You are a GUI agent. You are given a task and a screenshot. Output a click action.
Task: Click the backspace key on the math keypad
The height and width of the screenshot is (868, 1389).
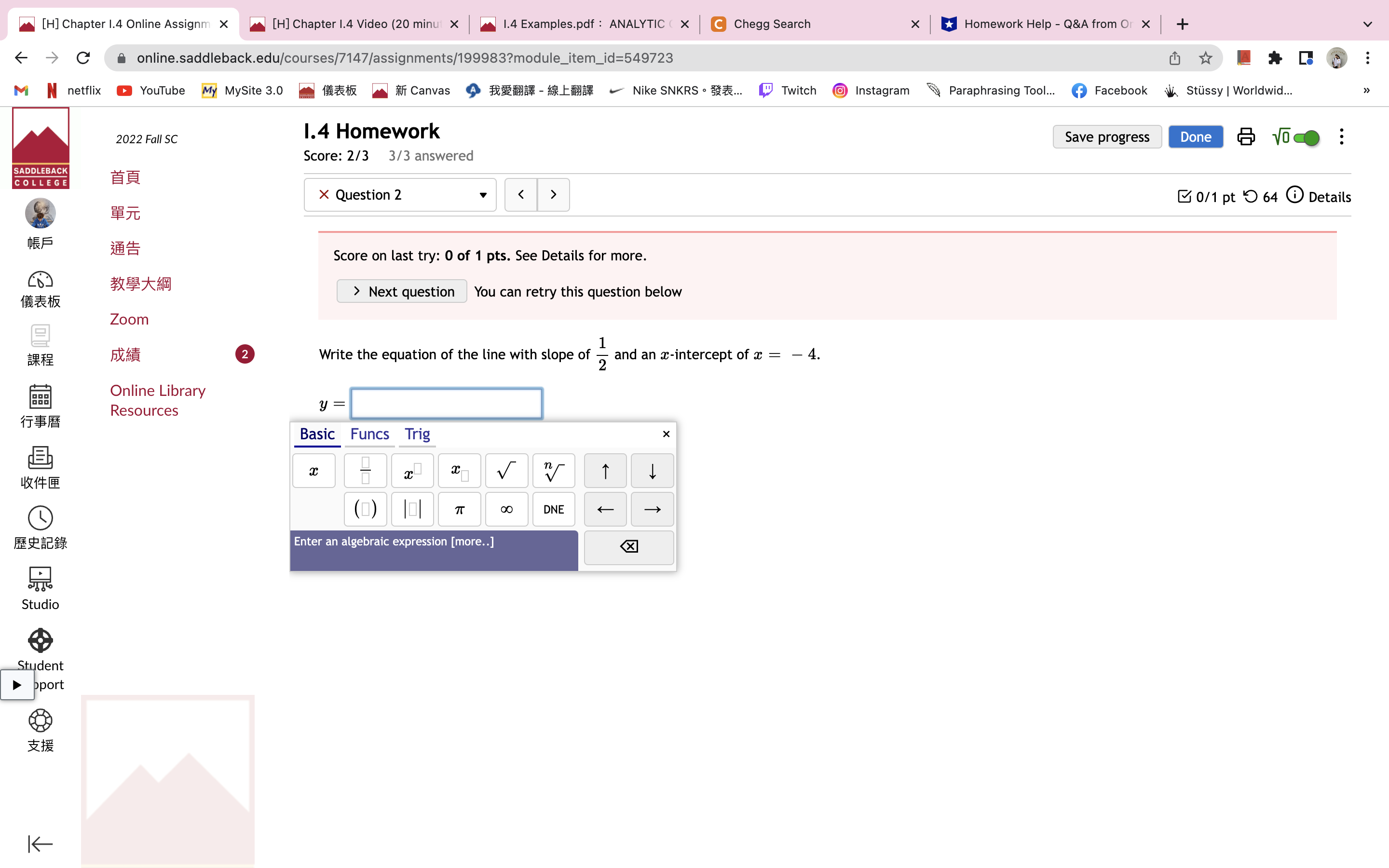[628, 546]
